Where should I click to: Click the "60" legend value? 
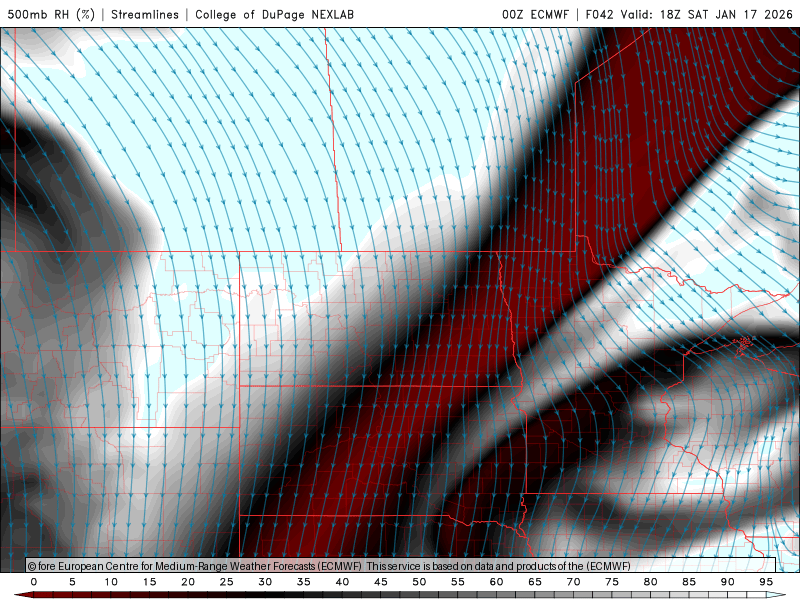point(496,582)
